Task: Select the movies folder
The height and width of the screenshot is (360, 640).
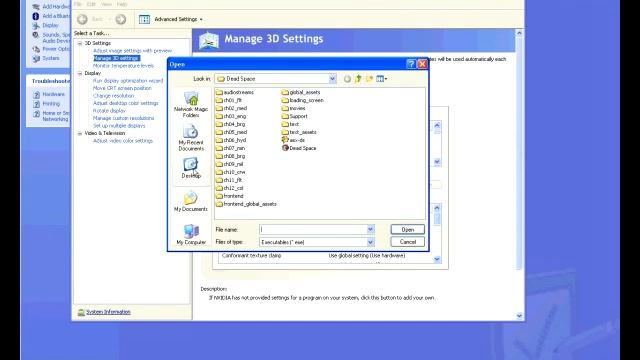Action: (293, 108)
